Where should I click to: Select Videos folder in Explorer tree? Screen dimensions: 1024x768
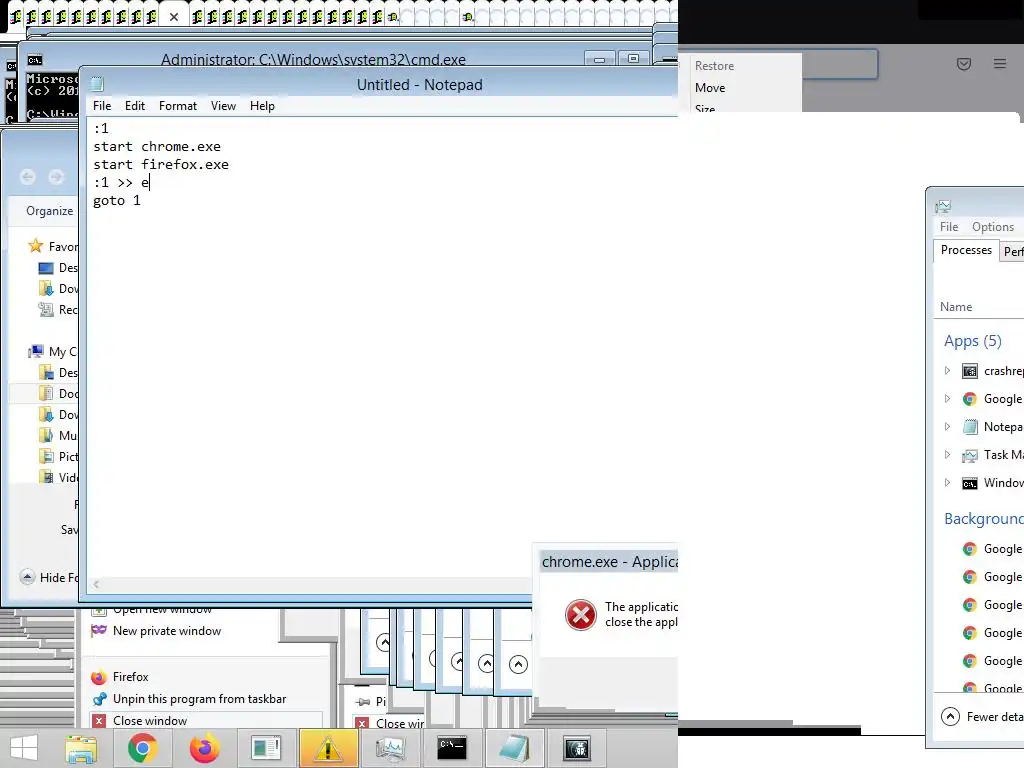coord(58,477)
